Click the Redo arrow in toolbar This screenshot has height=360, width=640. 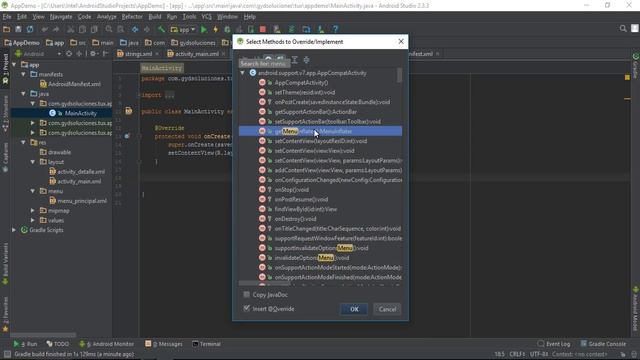tap(56, 29)
